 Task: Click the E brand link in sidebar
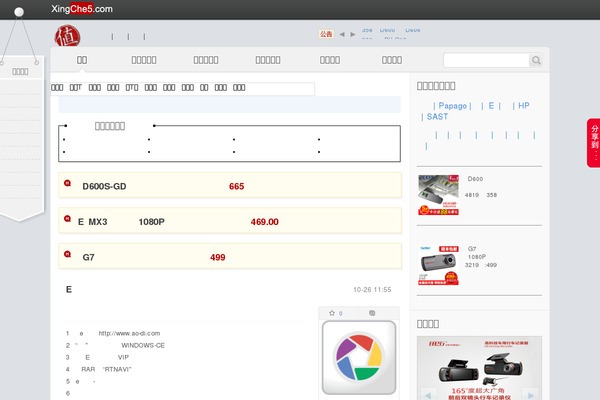coord(491,106)
